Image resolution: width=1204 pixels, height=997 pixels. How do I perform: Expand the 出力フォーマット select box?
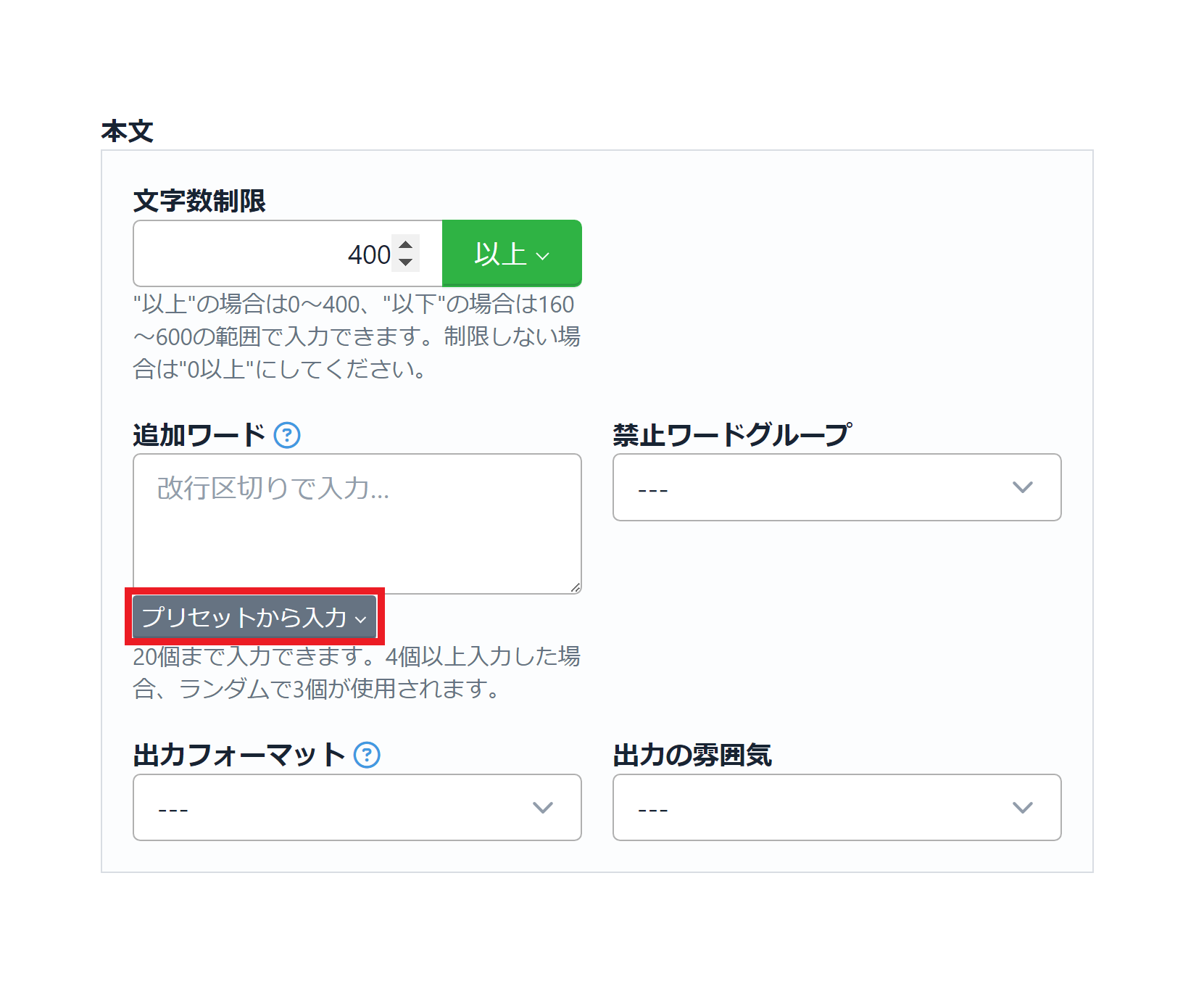point(357,807)
